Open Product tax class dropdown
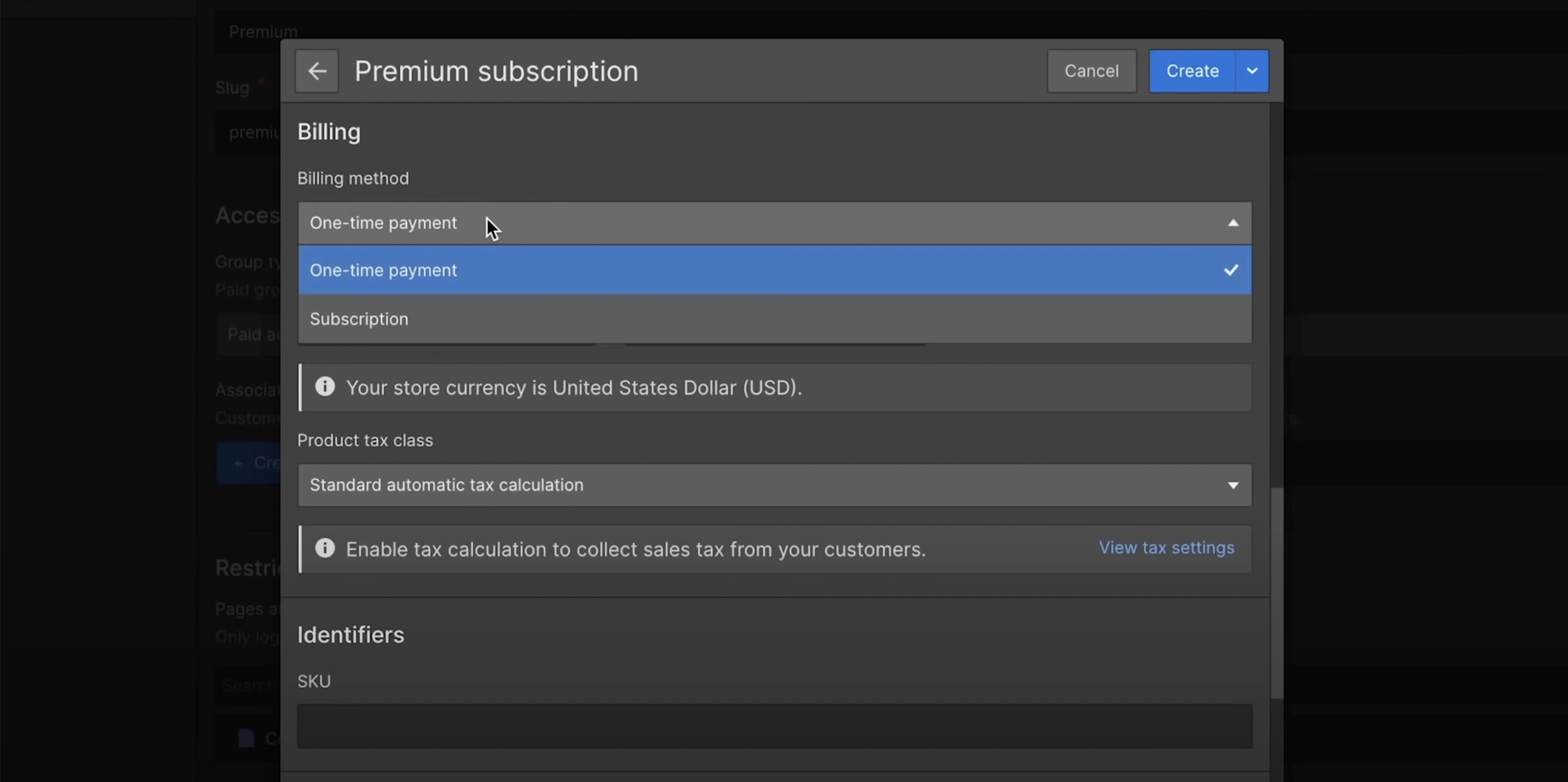Screen dimensions: 1568x782 [730, 485]
